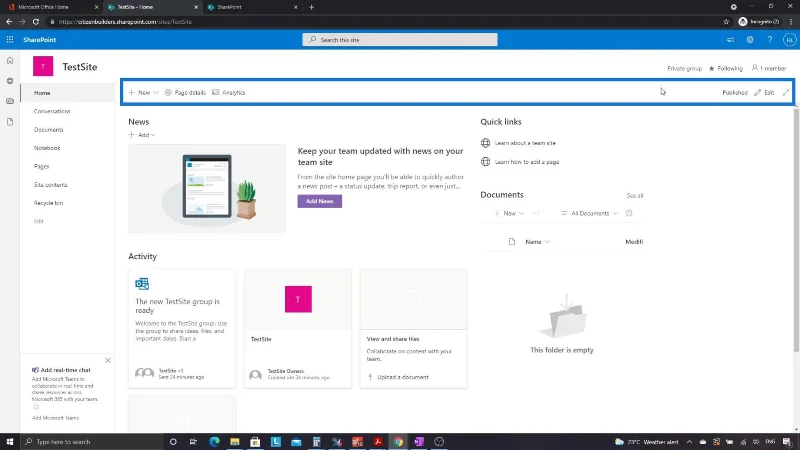The image size is (800, 450).
Task: Reload the browser page
Action: coord(36,22)
